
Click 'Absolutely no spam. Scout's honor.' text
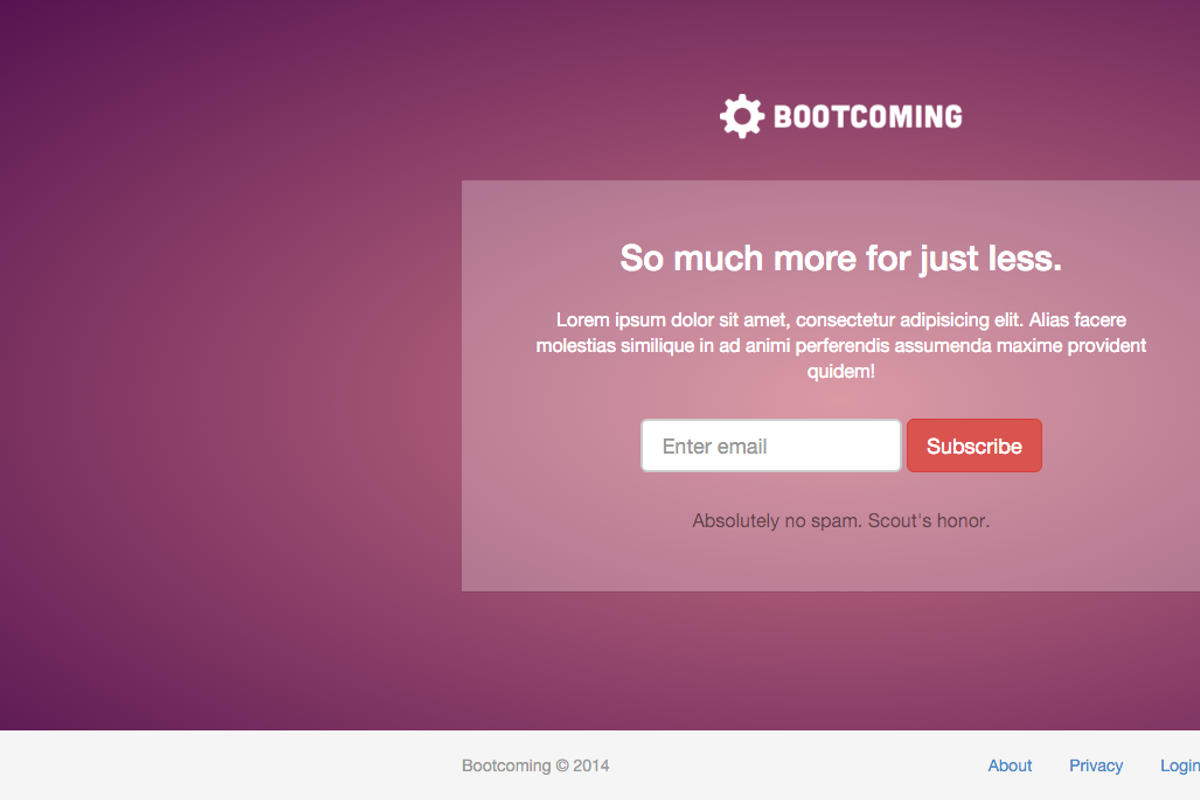pyautogui.click(x=841, y=521)
